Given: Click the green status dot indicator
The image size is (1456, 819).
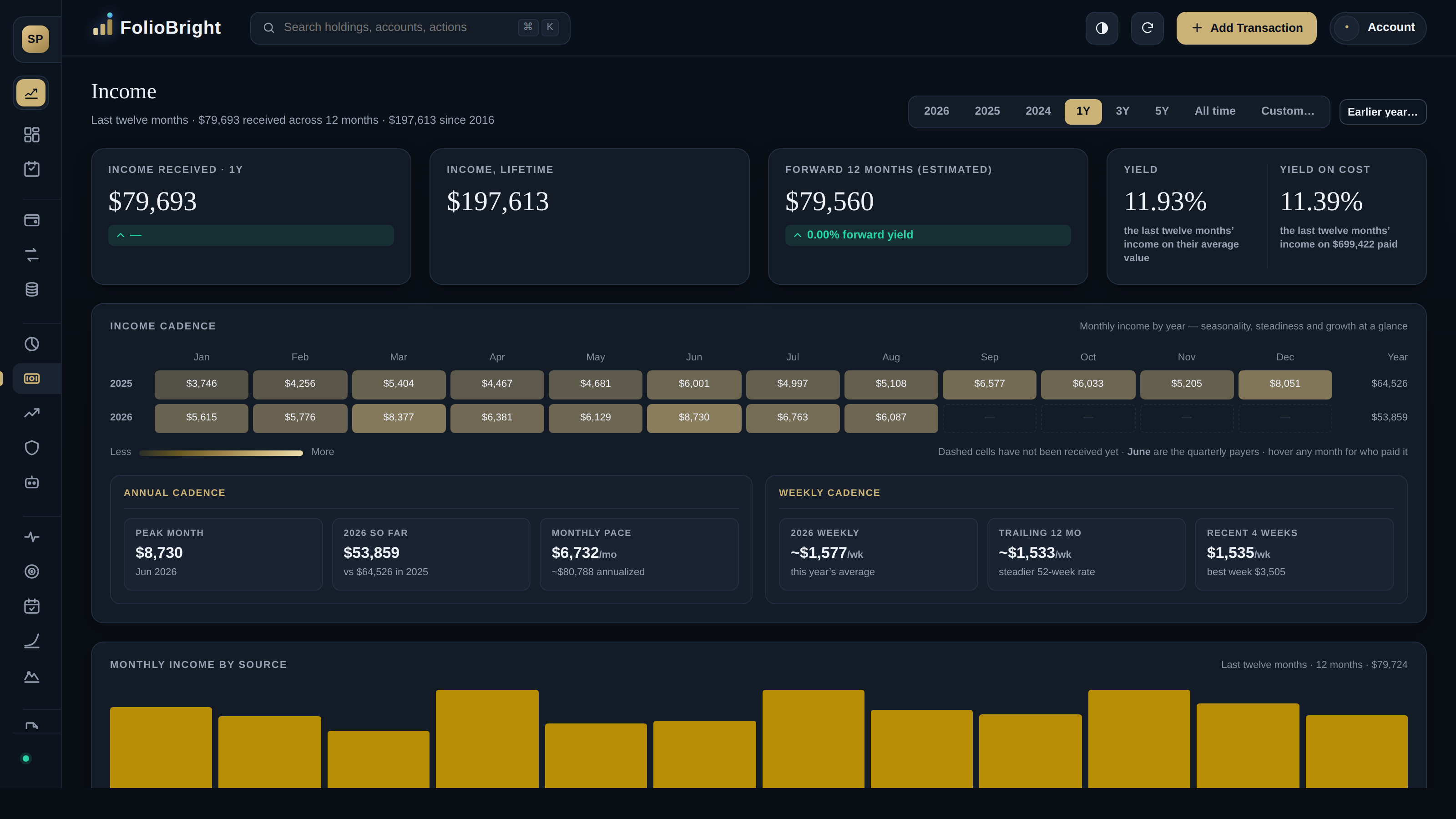Looking at the screenshot, I should [25, 758].
